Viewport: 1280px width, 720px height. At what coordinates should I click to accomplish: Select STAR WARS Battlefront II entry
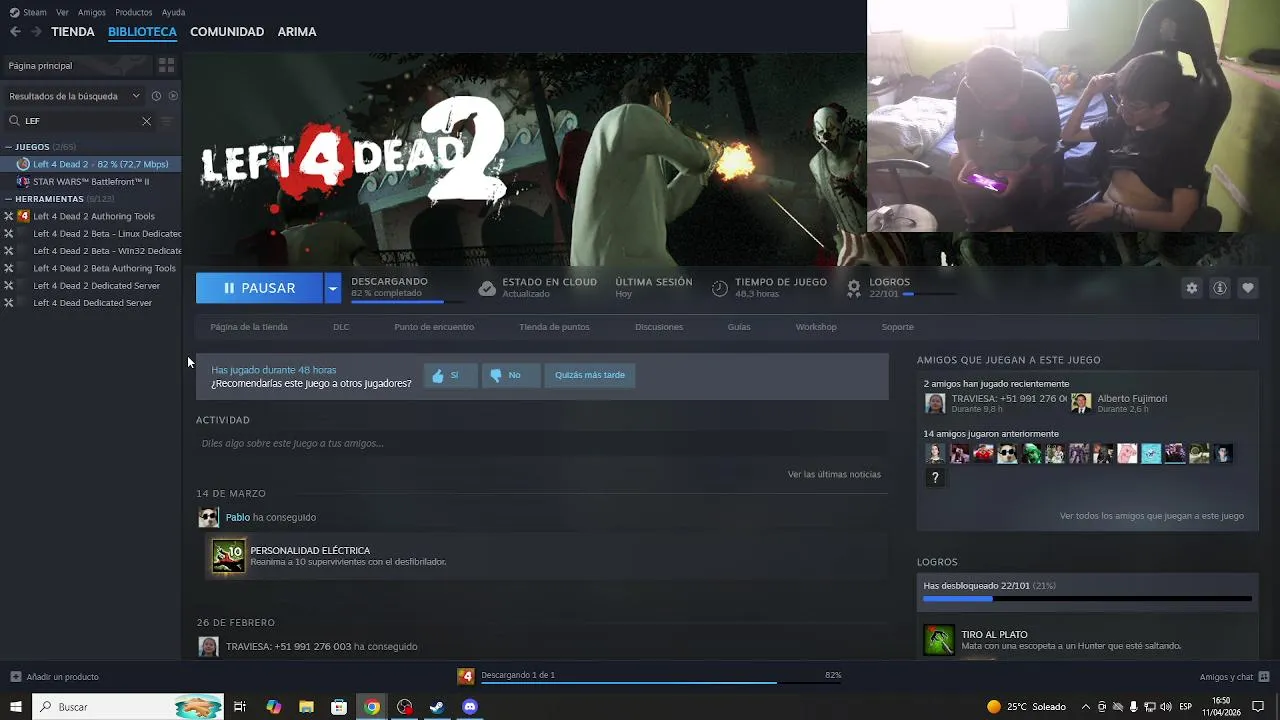pos(91,182)
